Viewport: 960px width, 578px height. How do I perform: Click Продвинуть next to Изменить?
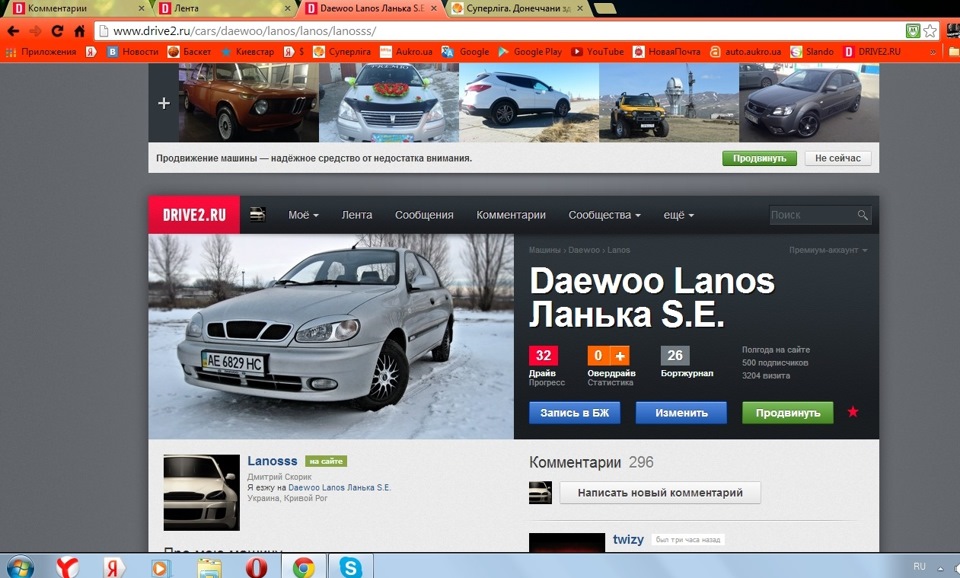pos(788,413)
